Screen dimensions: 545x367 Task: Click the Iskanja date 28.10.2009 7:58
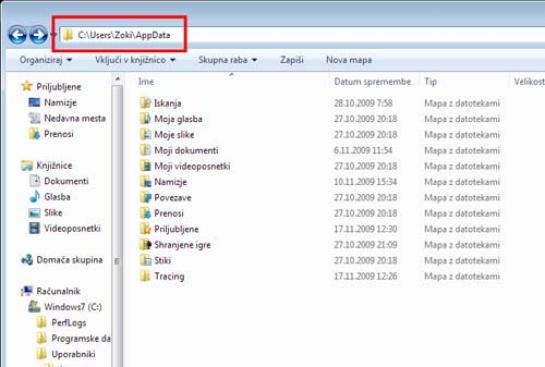(x=363, y=103)
